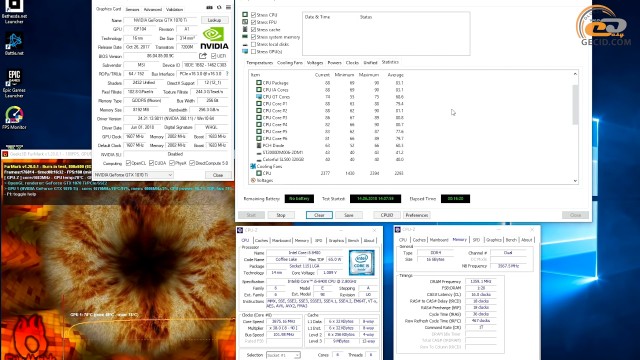
Task: Toggle the Stress cache checkbox
Action: click(x=253, y=29)
